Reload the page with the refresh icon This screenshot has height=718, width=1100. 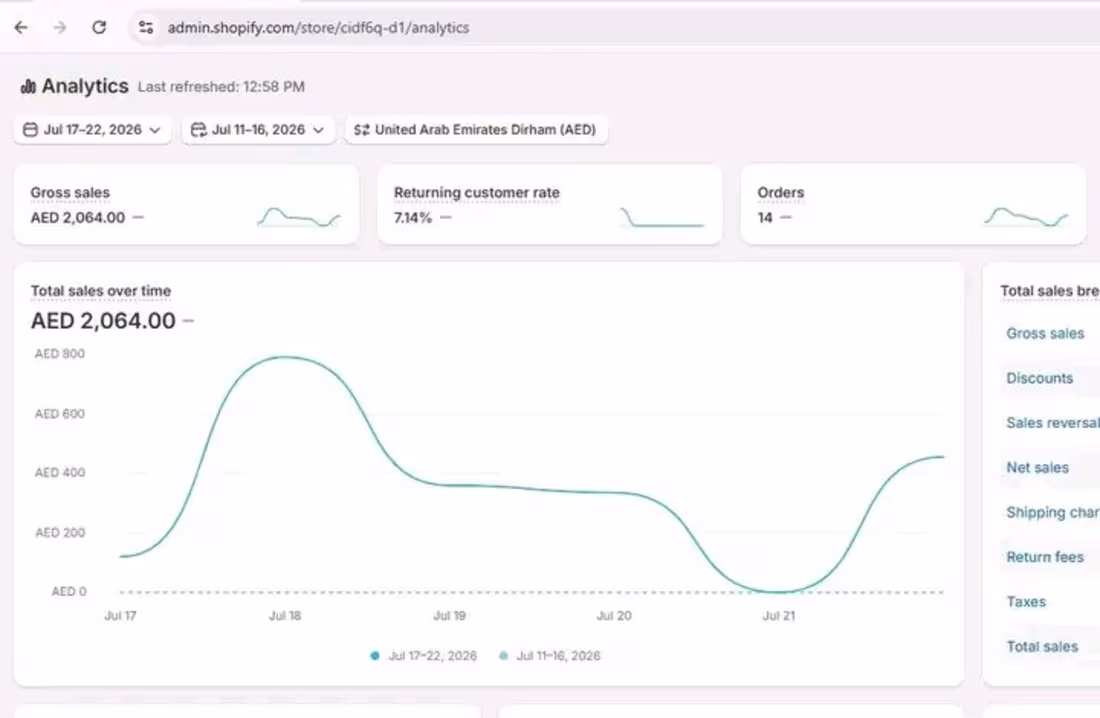99,27
